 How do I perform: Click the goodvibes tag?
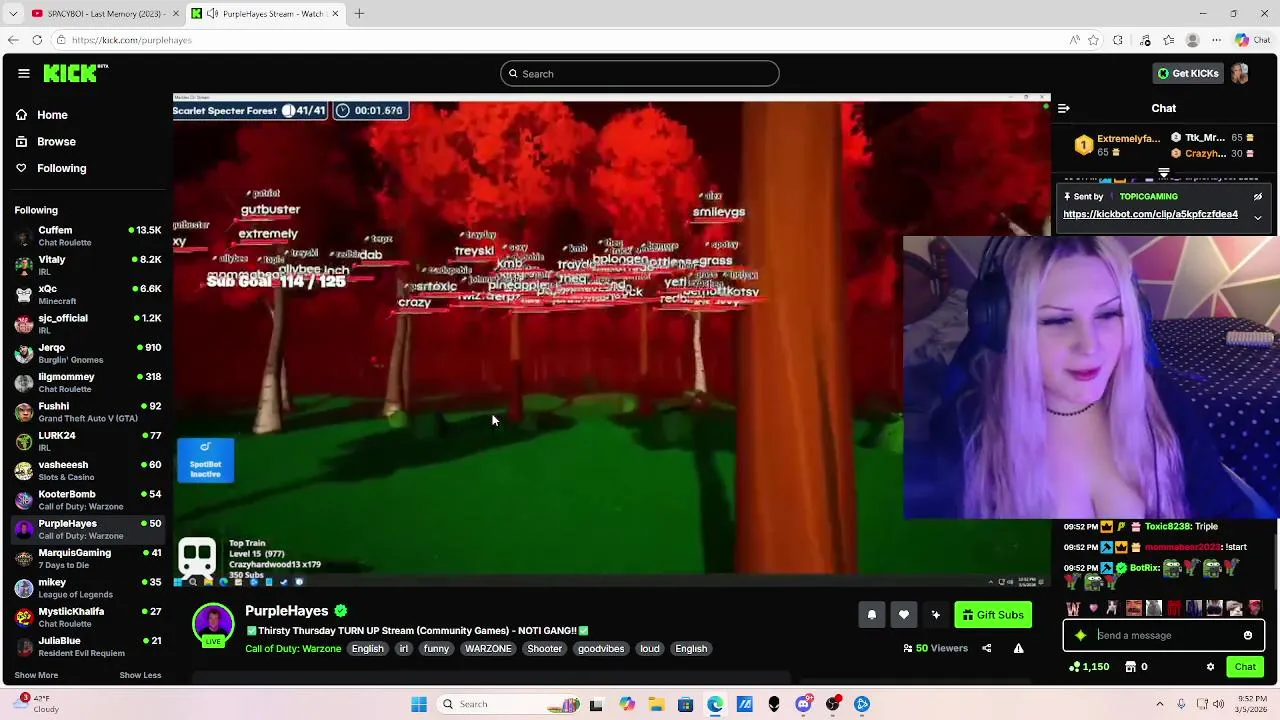(601, 649)
